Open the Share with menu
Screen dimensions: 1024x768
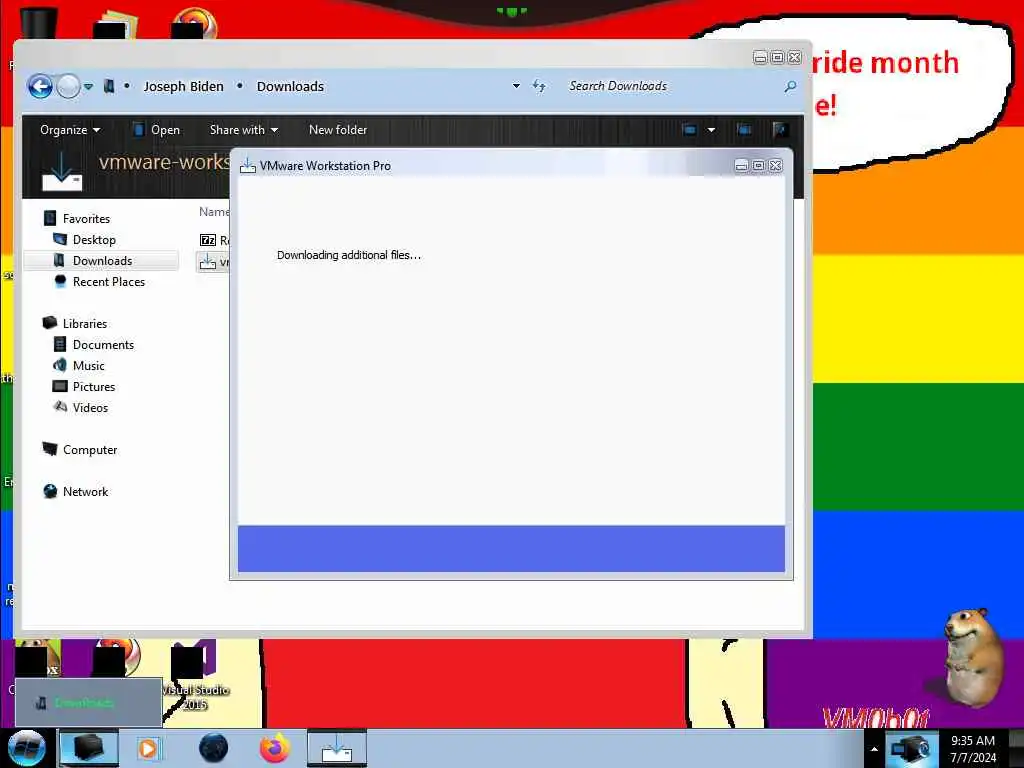point(244,130)
